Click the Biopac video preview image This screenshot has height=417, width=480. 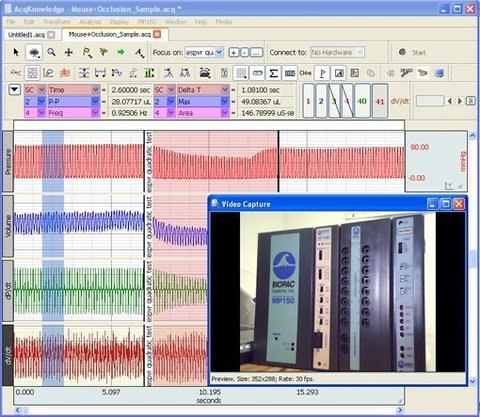337,292
